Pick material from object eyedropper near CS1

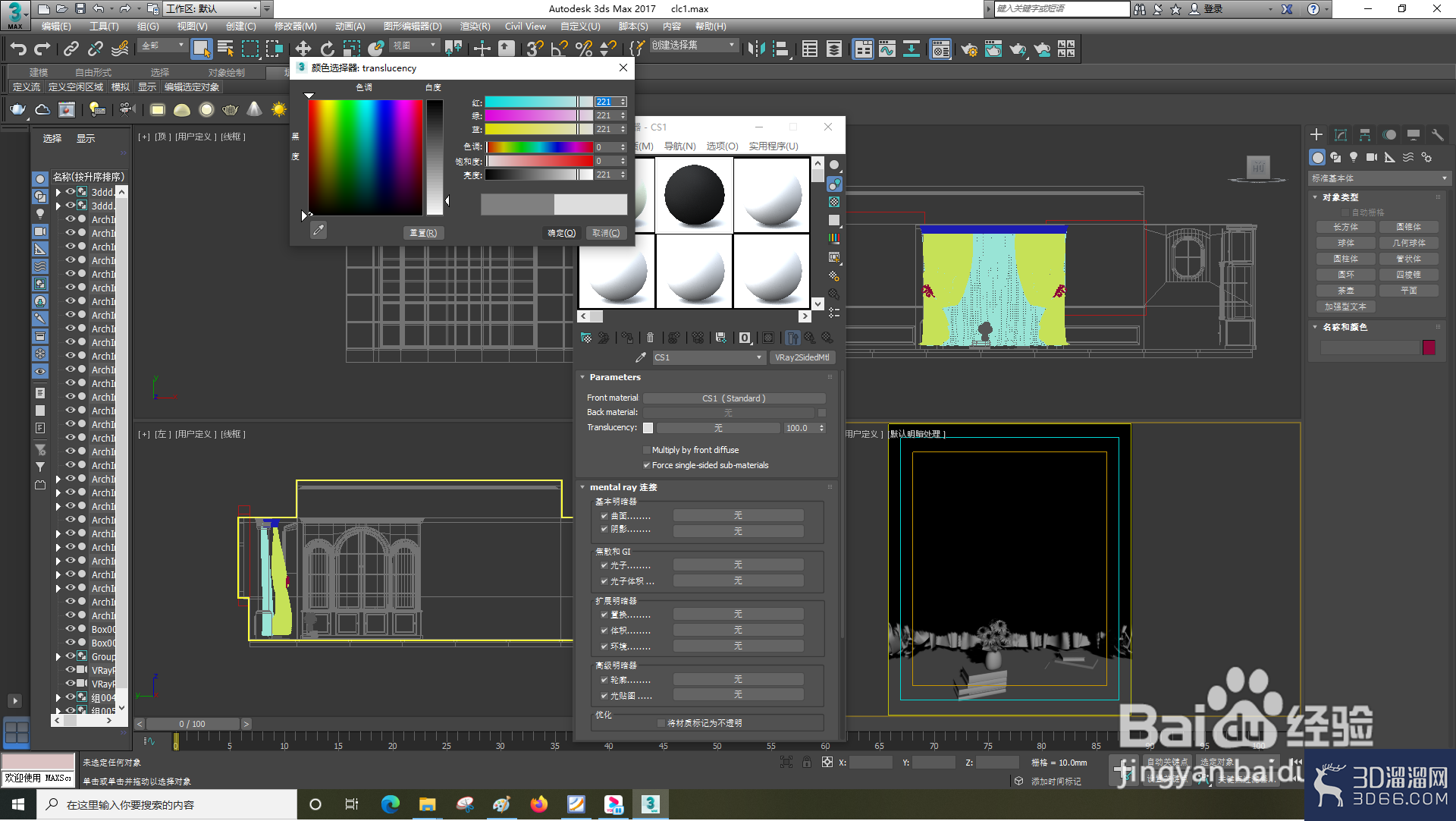(x=641, y=357)
